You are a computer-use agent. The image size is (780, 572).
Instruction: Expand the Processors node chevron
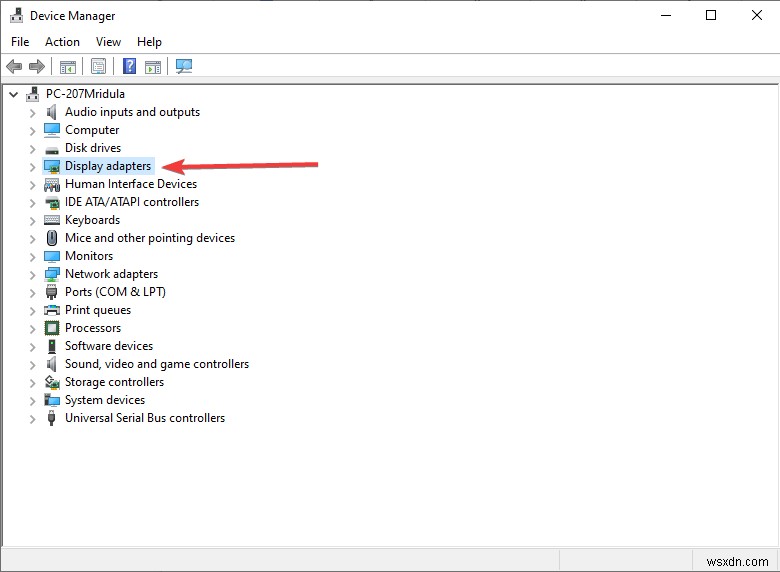tap(32, 329)
